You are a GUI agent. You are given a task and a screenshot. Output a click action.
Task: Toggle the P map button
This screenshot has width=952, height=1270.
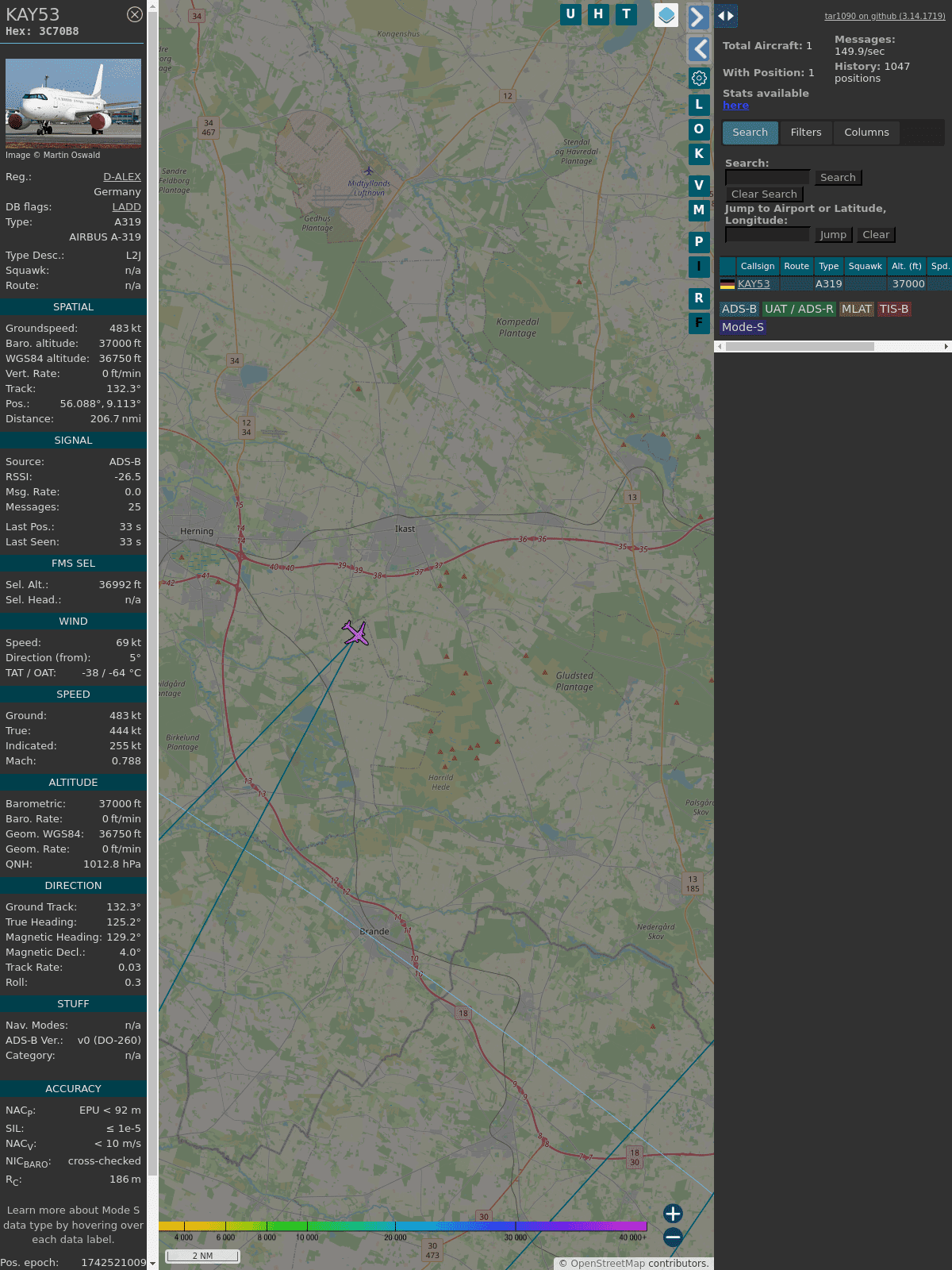(x=699, y=241)
